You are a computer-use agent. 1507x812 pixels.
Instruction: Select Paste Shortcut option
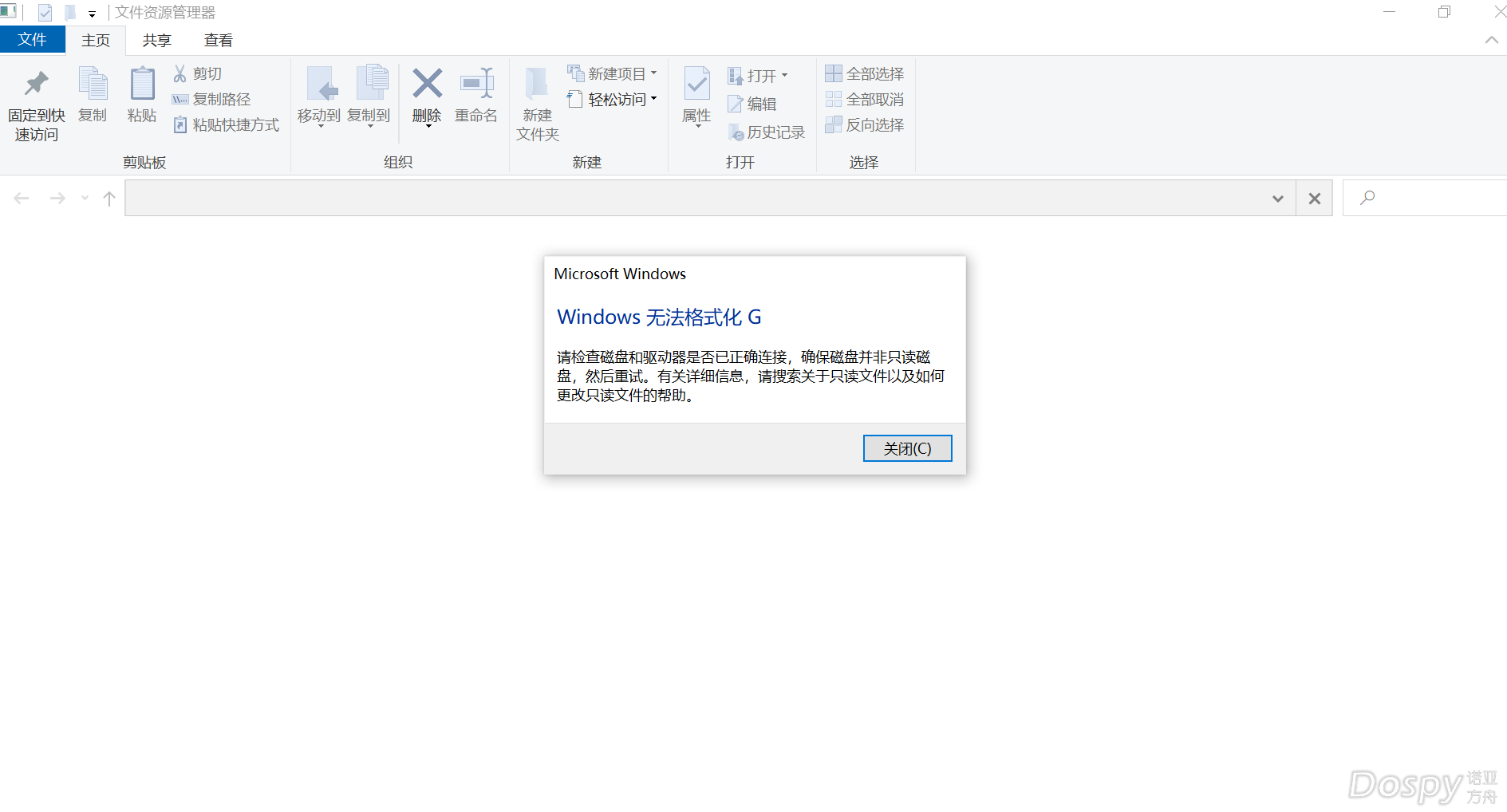coord(226,124)
